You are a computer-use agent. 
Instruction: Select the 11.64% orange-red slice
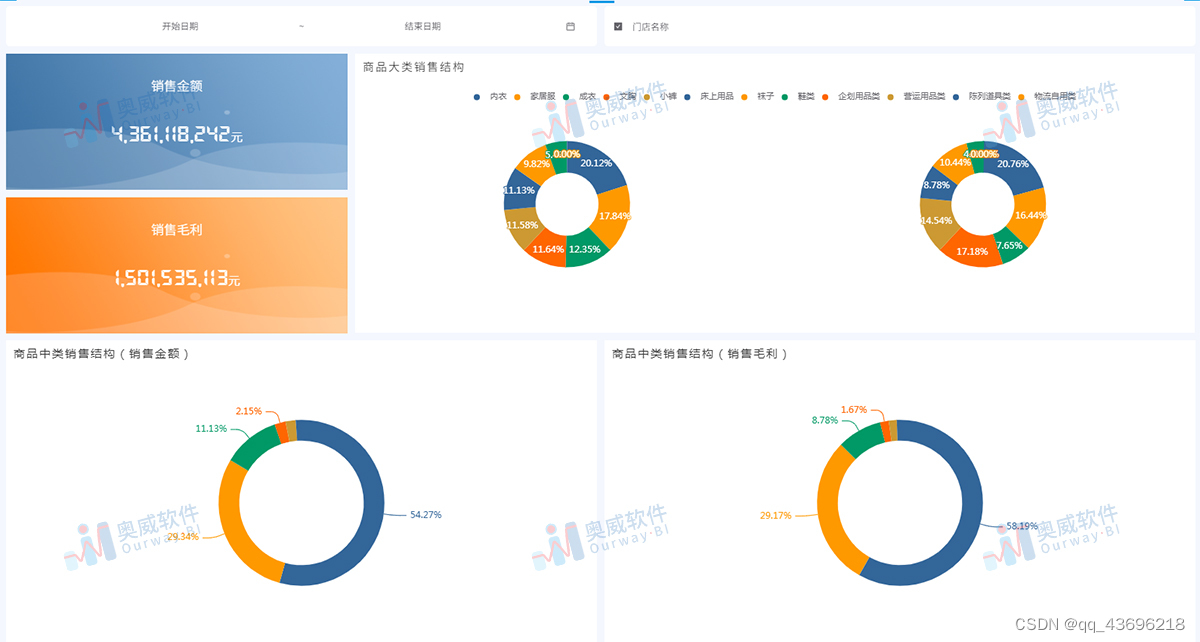click(547, 249)
